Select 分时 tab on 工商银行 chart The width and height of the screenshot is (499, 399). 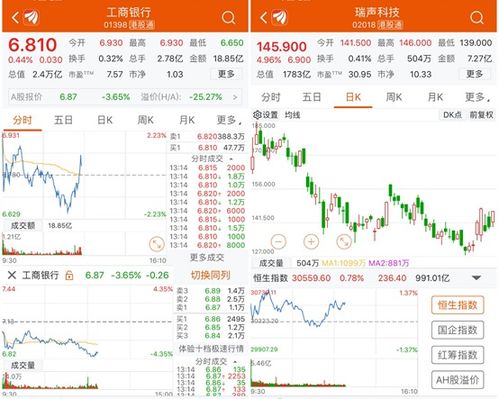click(22, 120)
